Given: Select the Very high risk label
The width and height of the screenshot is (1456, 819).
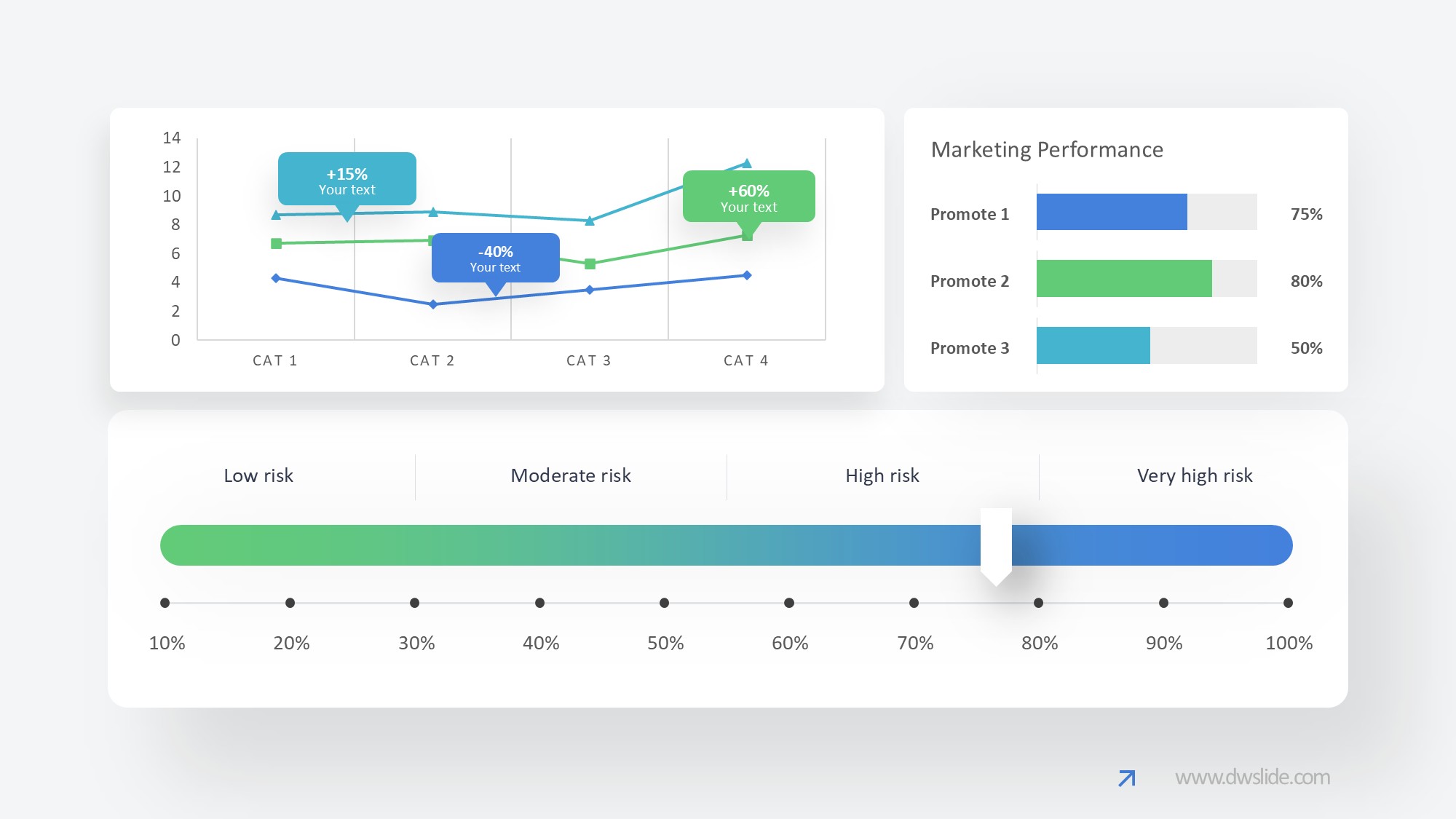Looking at the screenshot, I should (1195, 475).
